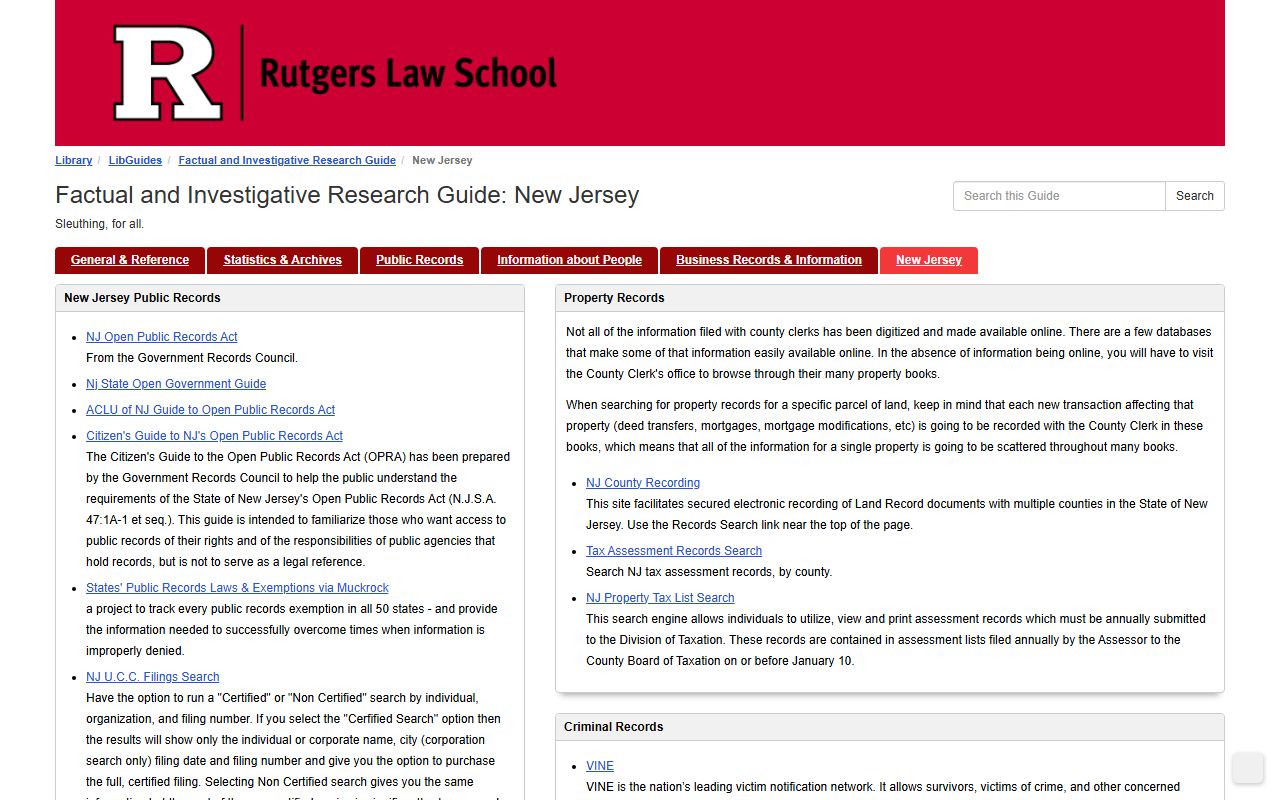
Task: Open NJ U.C.C. Filings Search link
Action: (x=152, y=677)
